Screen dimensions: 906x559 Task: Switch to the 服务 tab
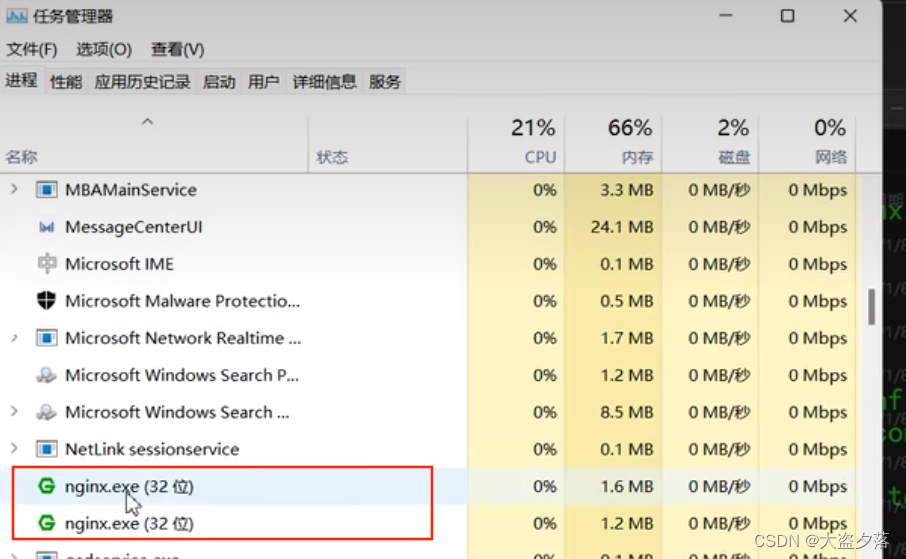(385, 82)
